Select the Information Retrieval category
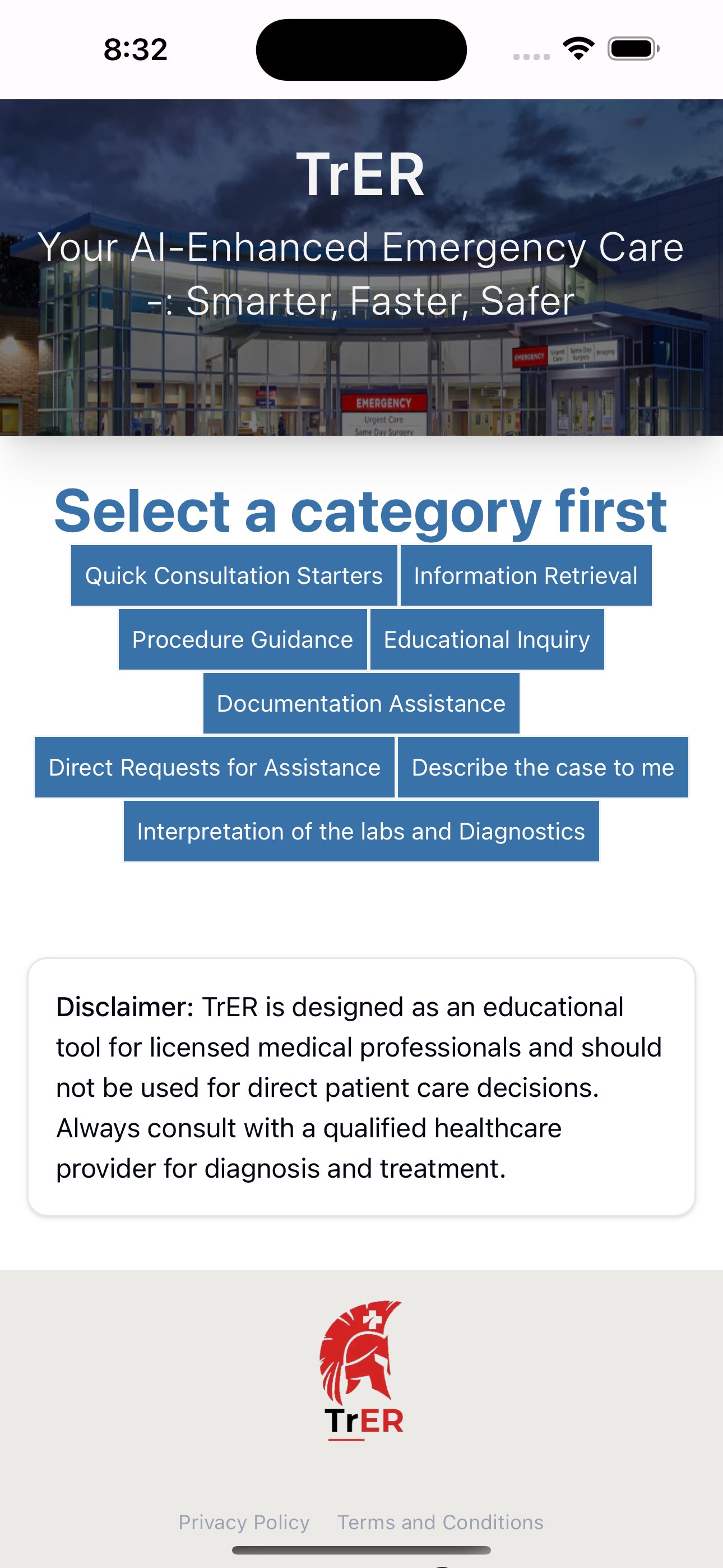The height and width of the screenshot is (1568, 723). 525,575
